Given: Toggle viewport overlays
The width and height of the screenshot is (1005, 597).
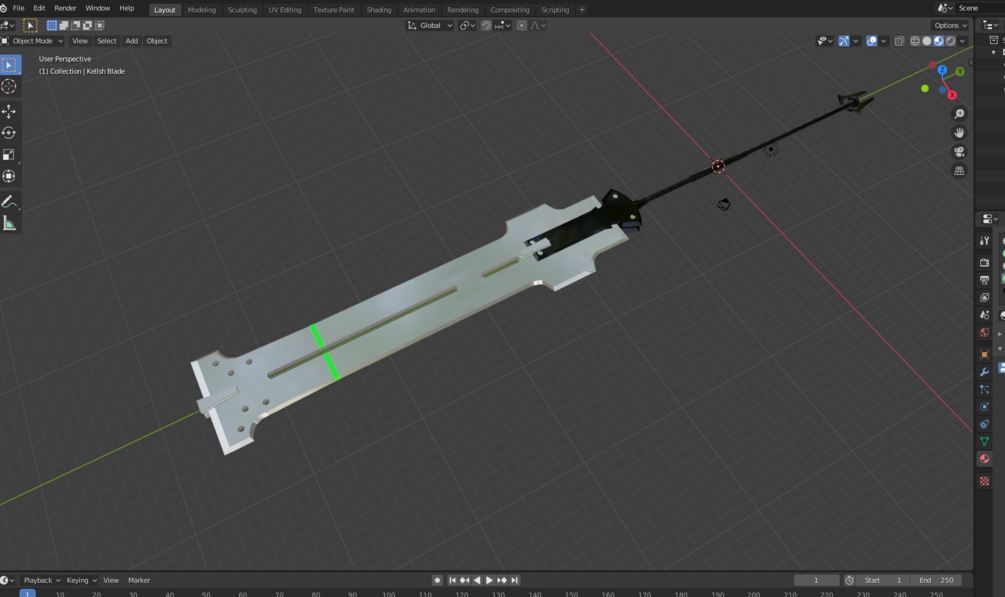Looking at the screenshot, I should click(872, 41).
